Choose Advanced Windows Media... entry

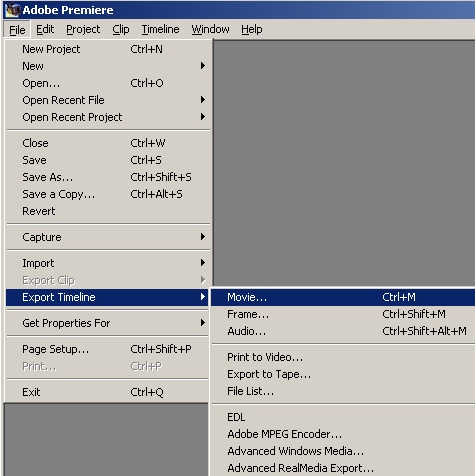[x=343, y=451]
